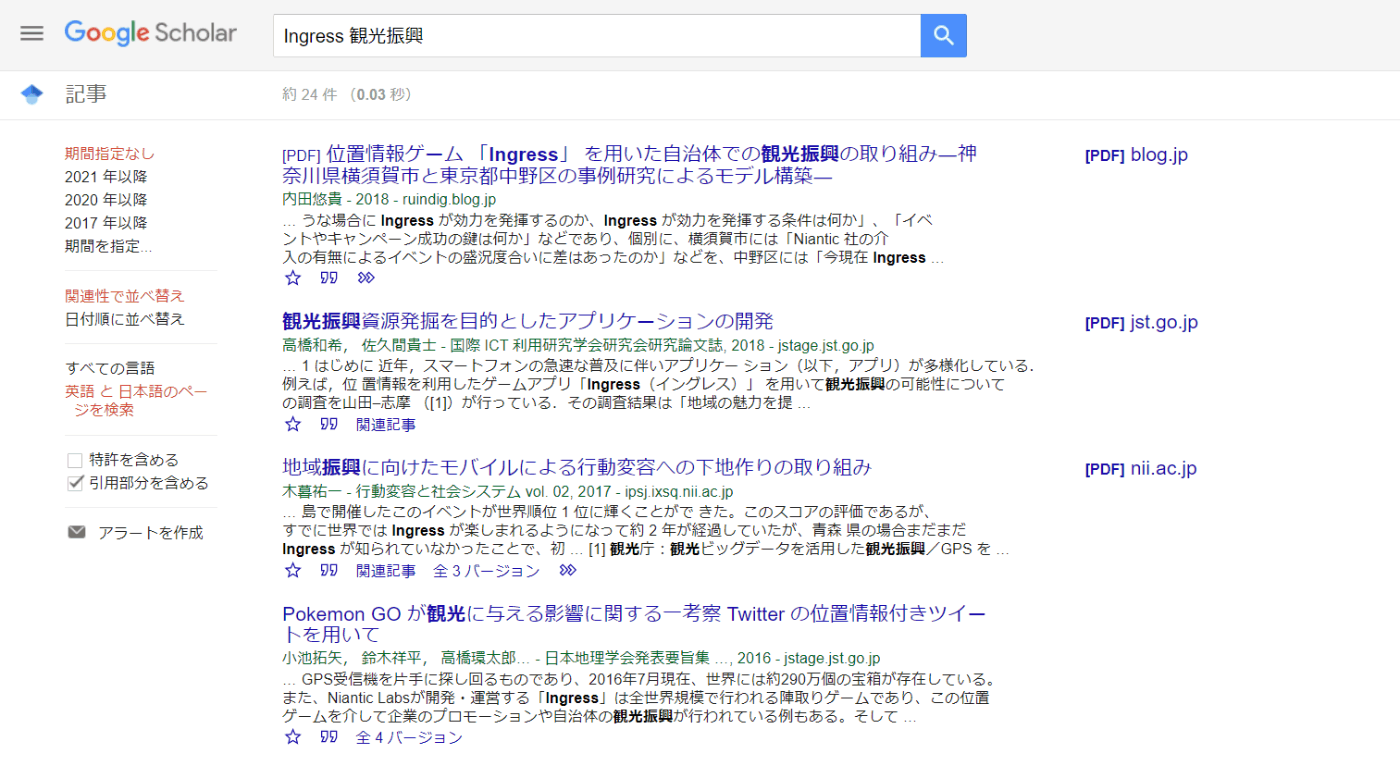Star the 地域振興に向けたモバイル article

pyautogui.click(x=292, y=570)
